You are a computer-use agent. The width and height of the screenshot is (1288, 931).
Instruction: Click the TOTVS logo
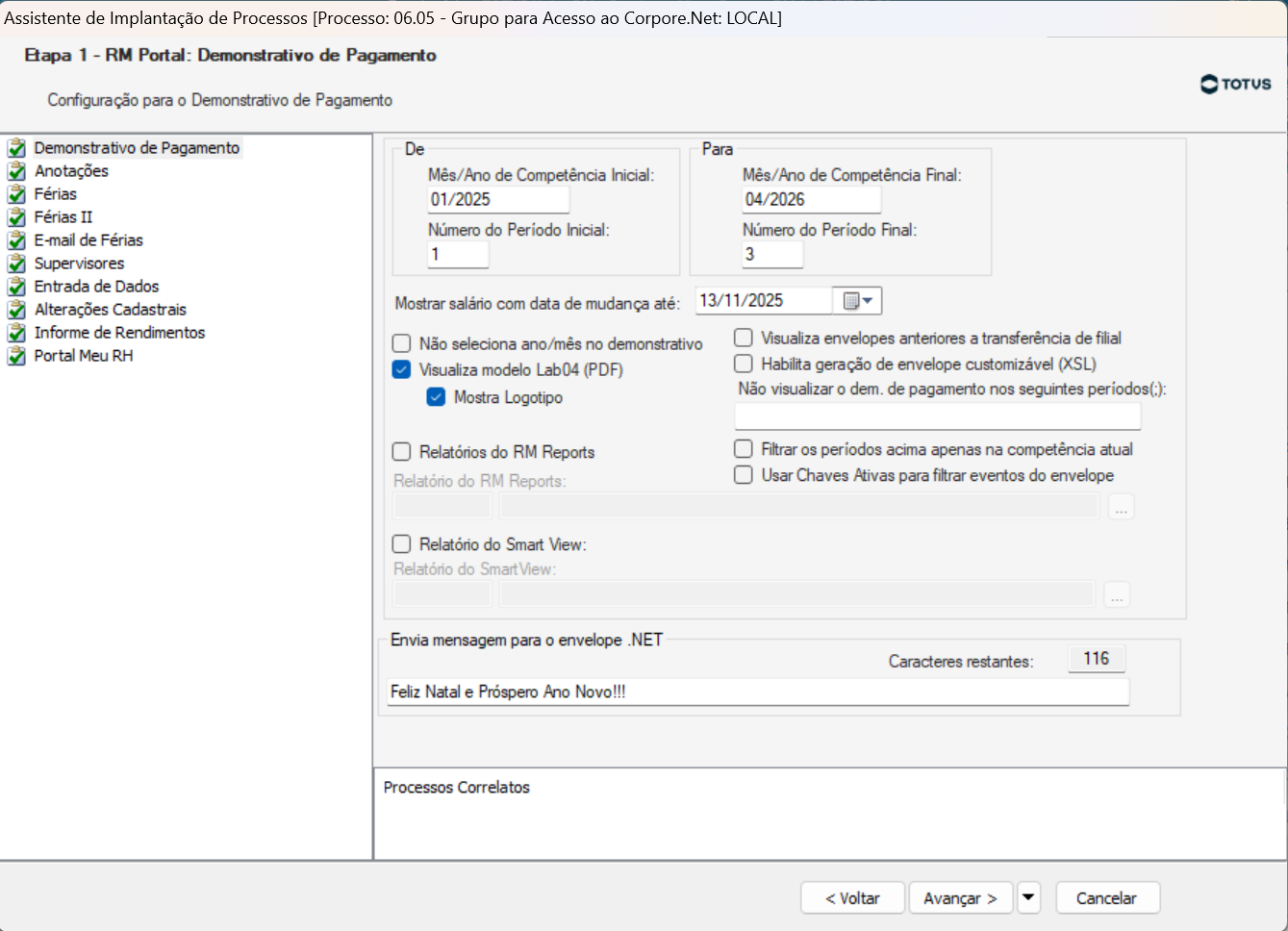click(x=1236, y=85)
